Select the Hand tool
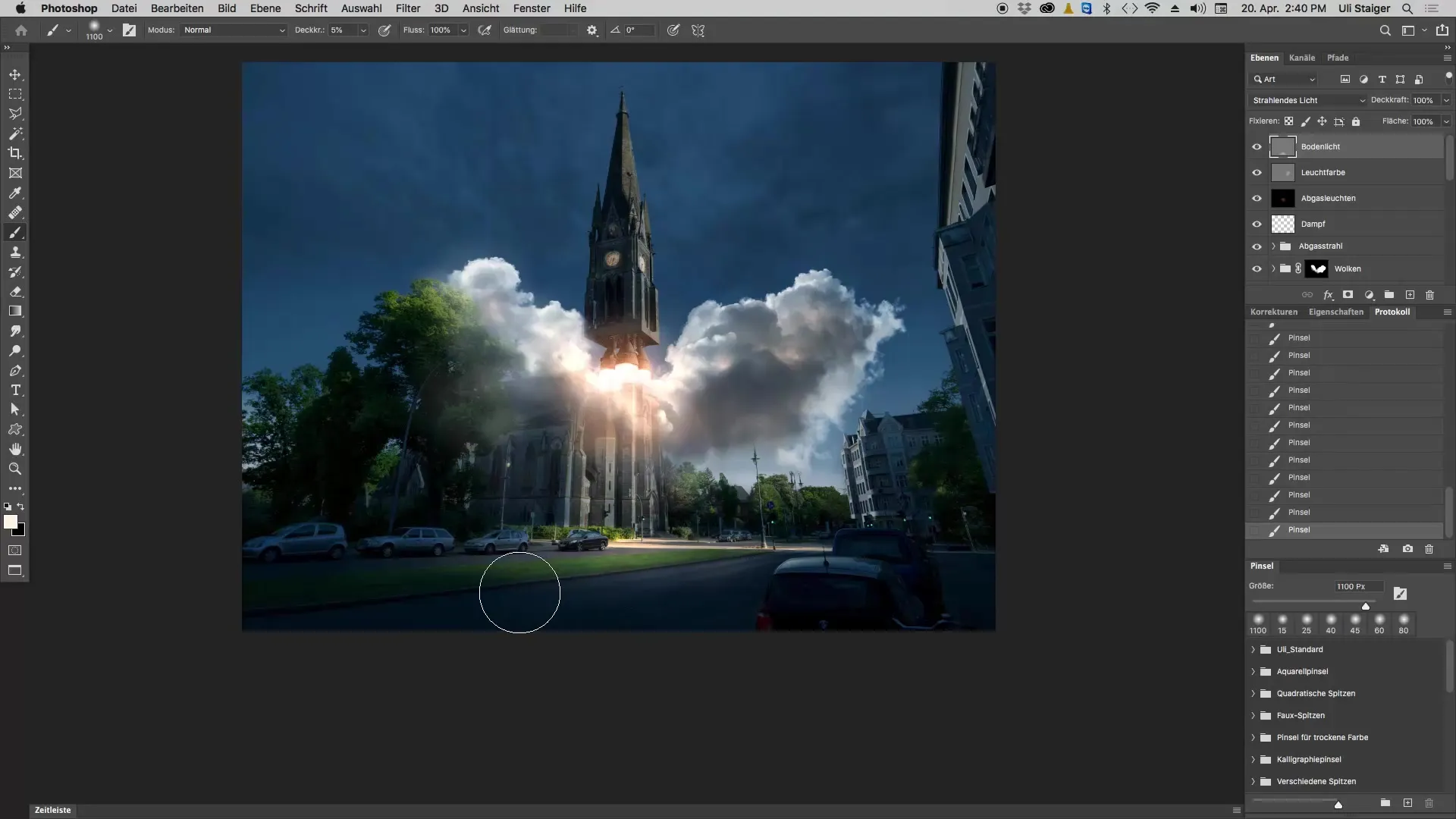The image size is (1456, 819). click(15, 449)
